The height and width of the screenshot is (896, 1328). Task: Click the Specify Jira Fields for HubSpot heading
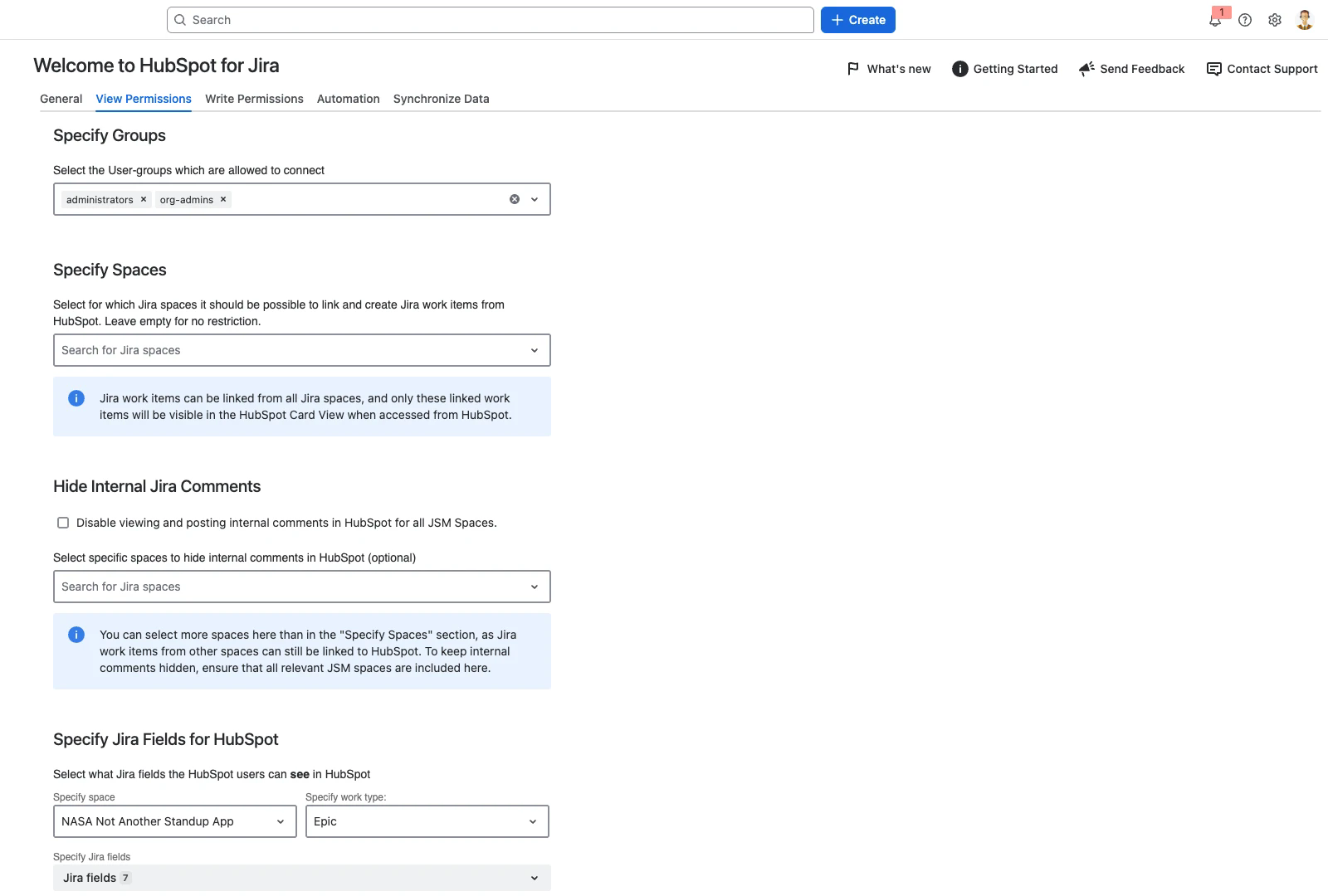(166, 739)
